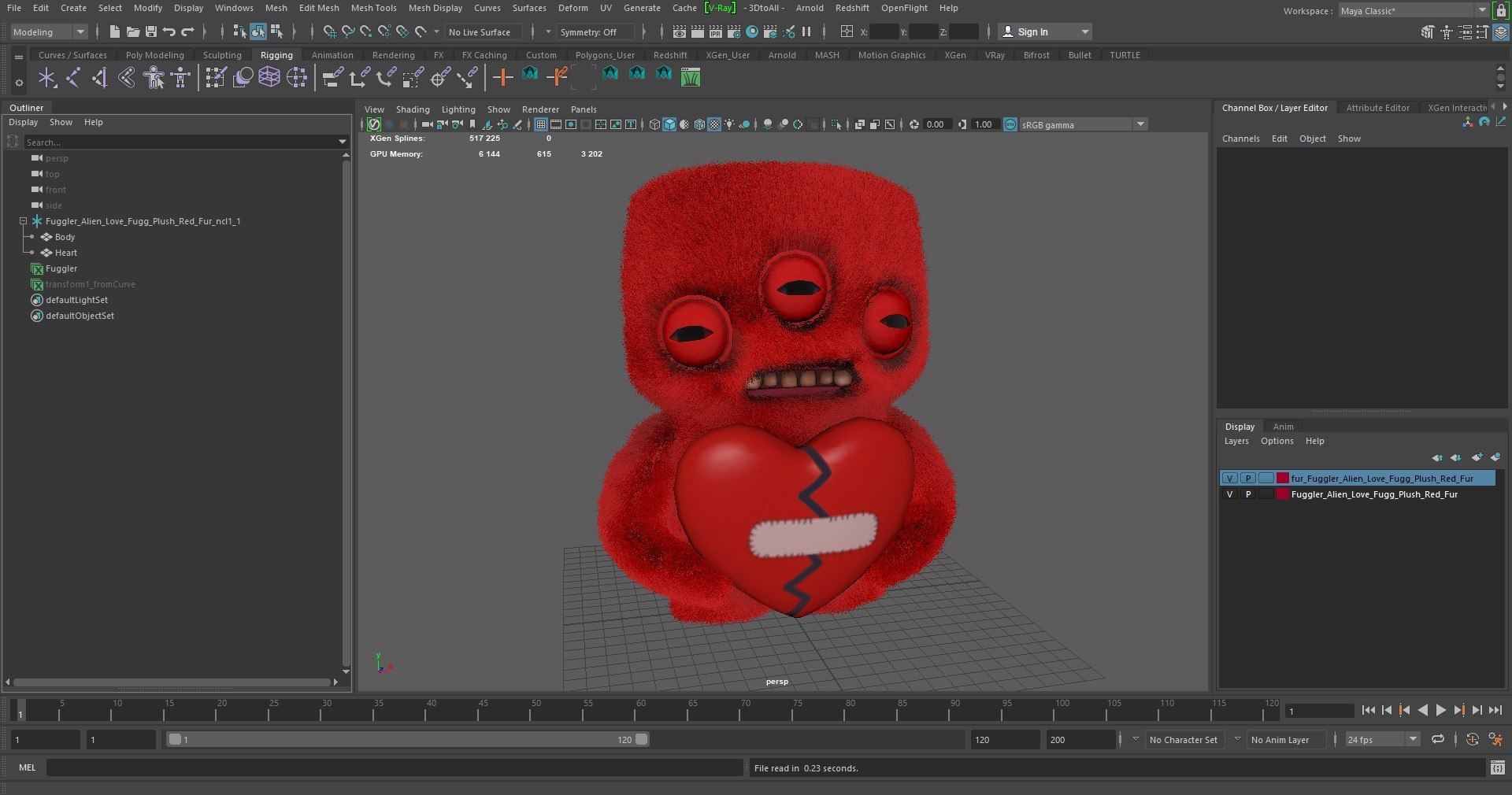This screenshot has height=795, width=1512.
Task: Open a scene with the folder icon
Action: pyautogui.click(x=133, y=31)
